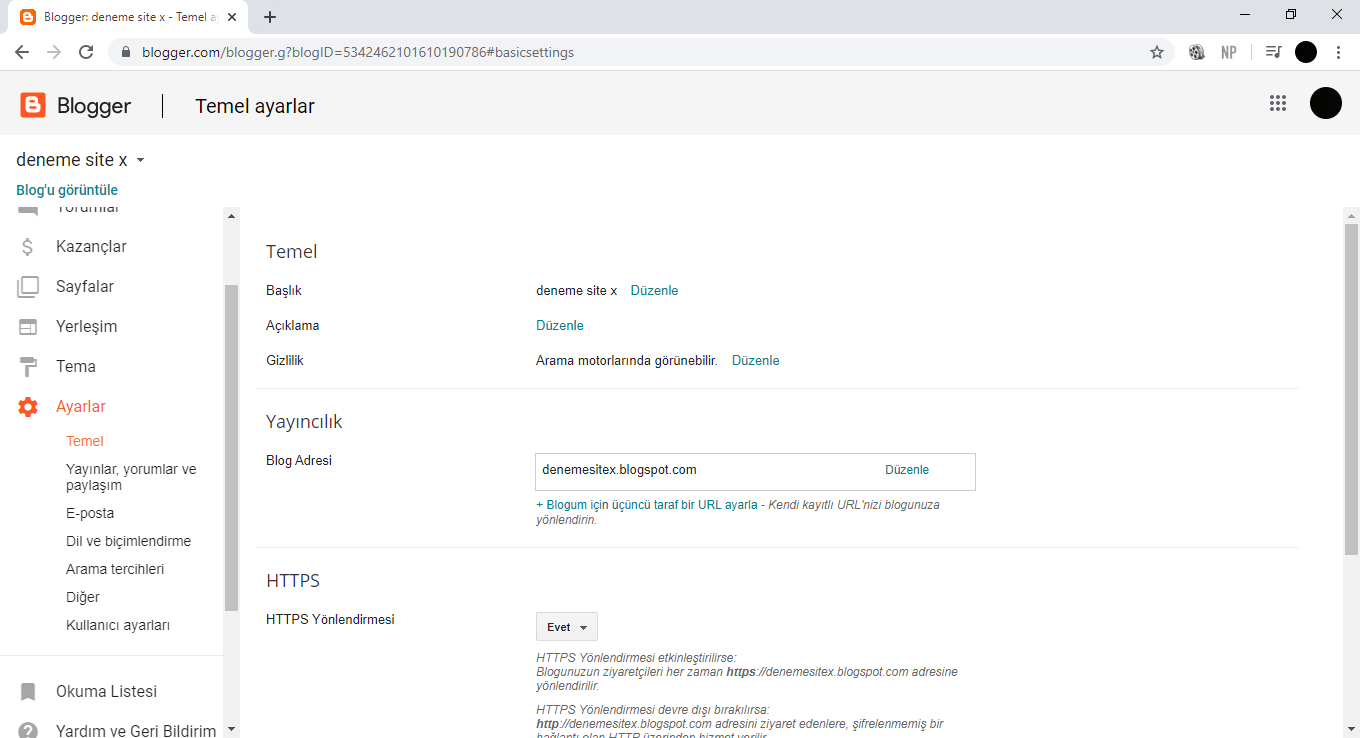Open Dil ve biçimlendirme settings
1360x738 pixels.
click(128, 541)
